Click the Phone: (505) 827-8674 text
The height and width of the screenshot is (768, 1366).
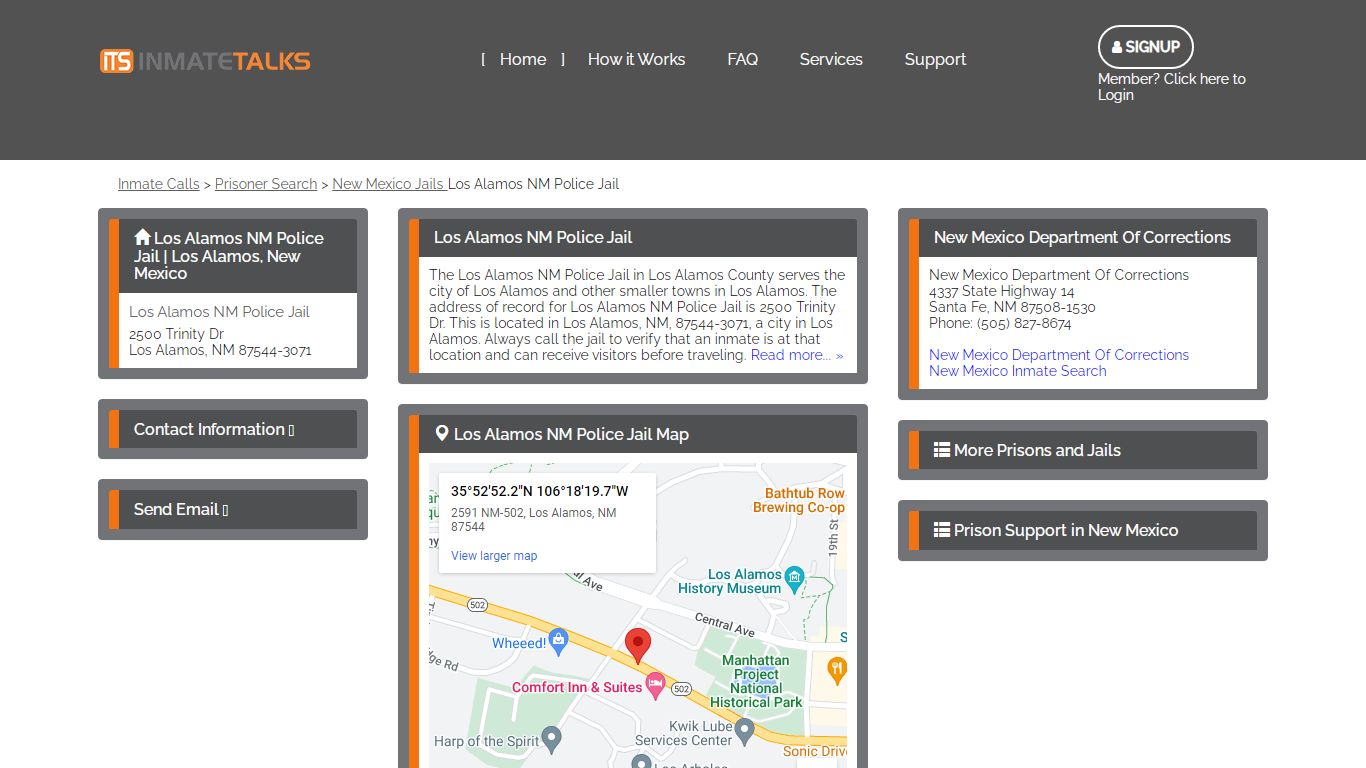tap(1000, 323)
